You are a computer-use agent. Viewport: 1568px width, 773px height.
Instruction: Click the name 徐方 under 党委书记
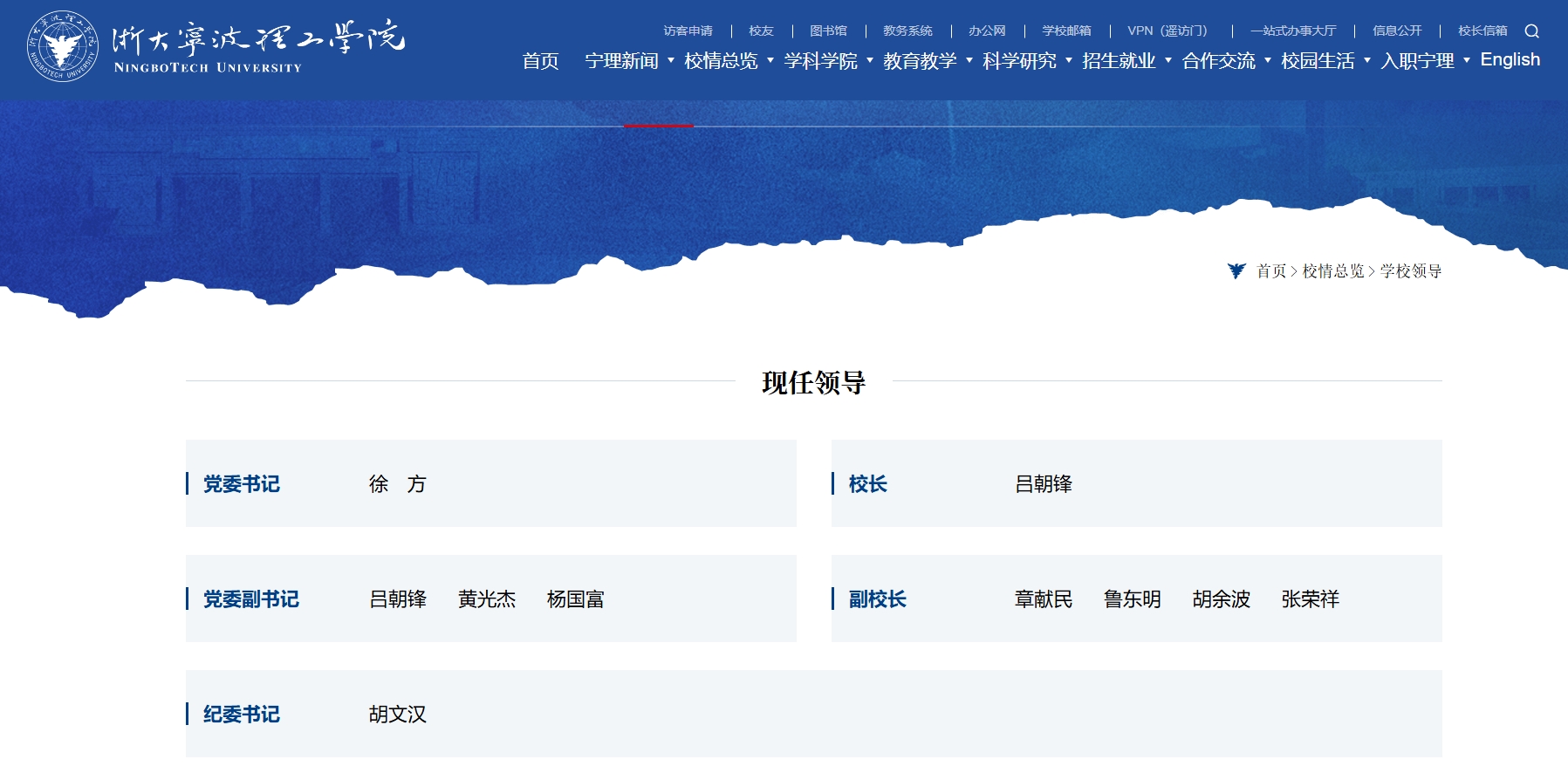[397, 484]
